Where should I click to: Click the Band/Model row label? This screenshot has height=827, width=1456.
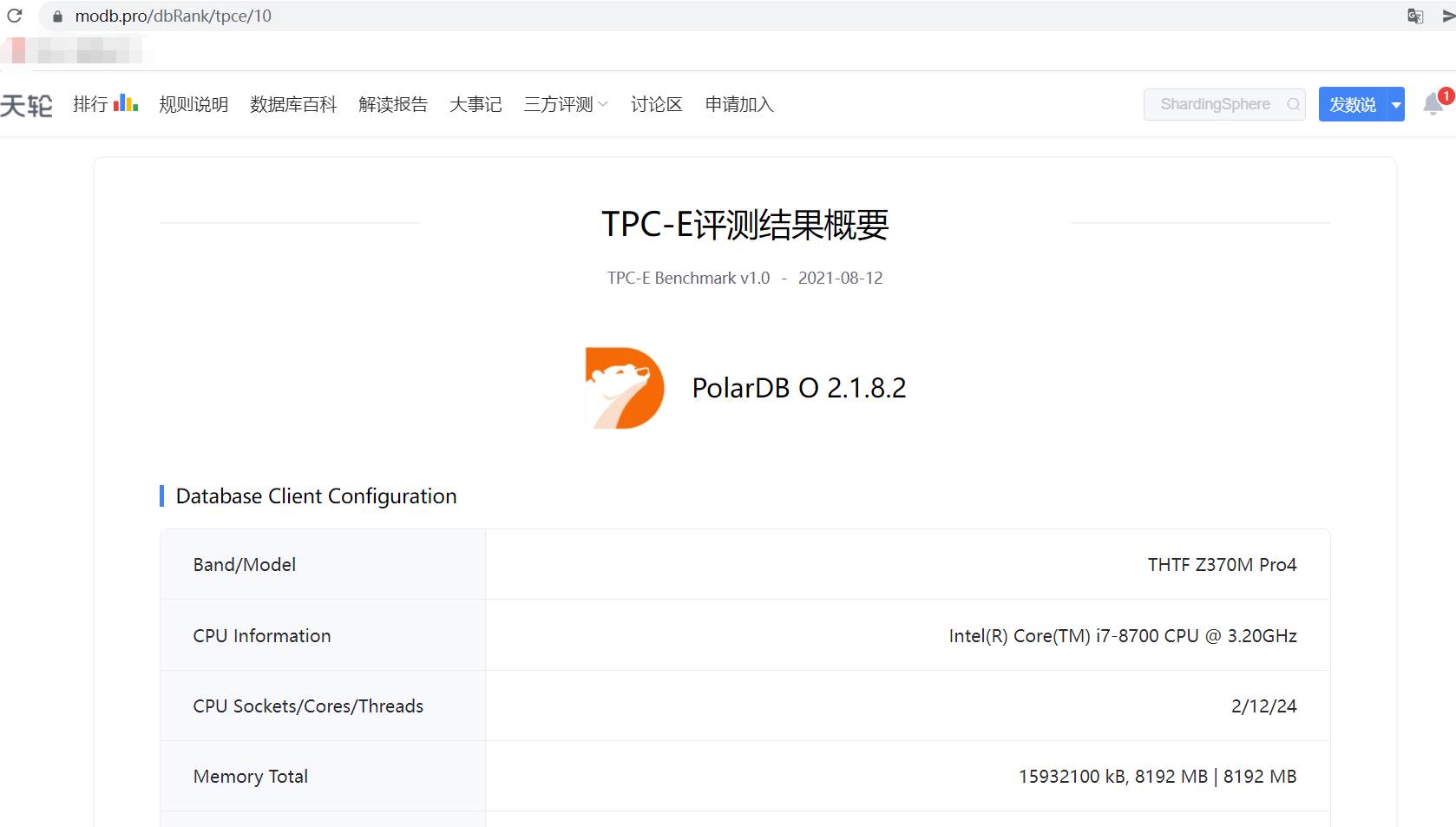(x=245, y=565)
